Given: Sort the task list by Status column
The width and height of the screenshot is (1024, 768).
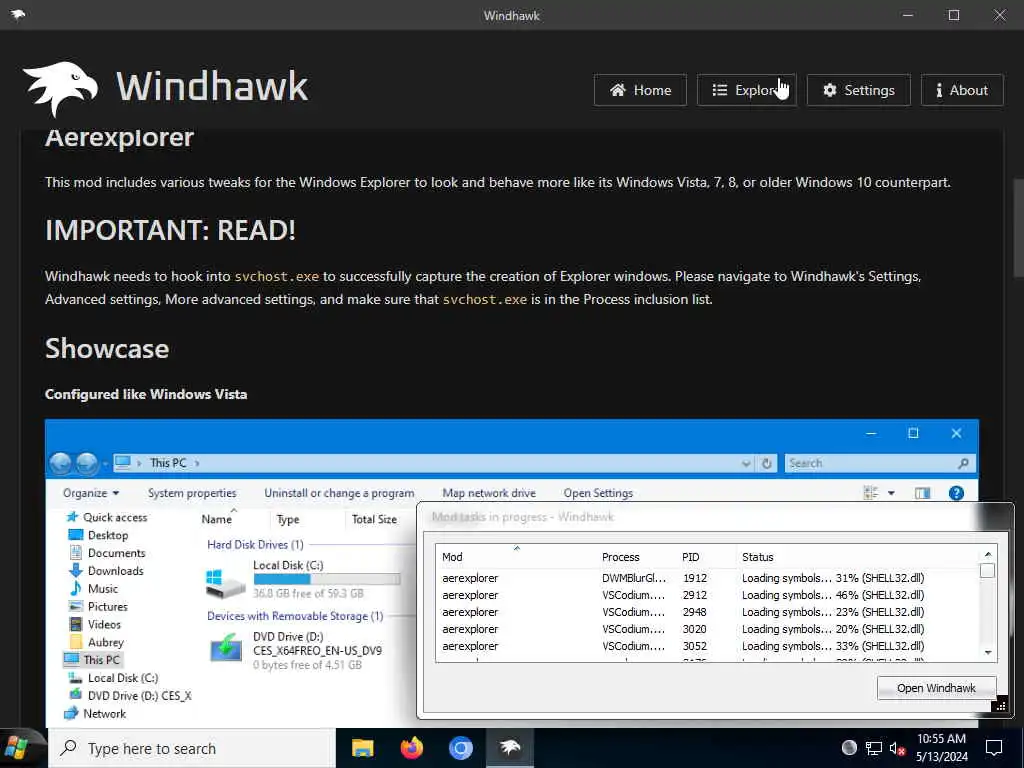Looking at the screenshot, I should click(x=758, y=557).
